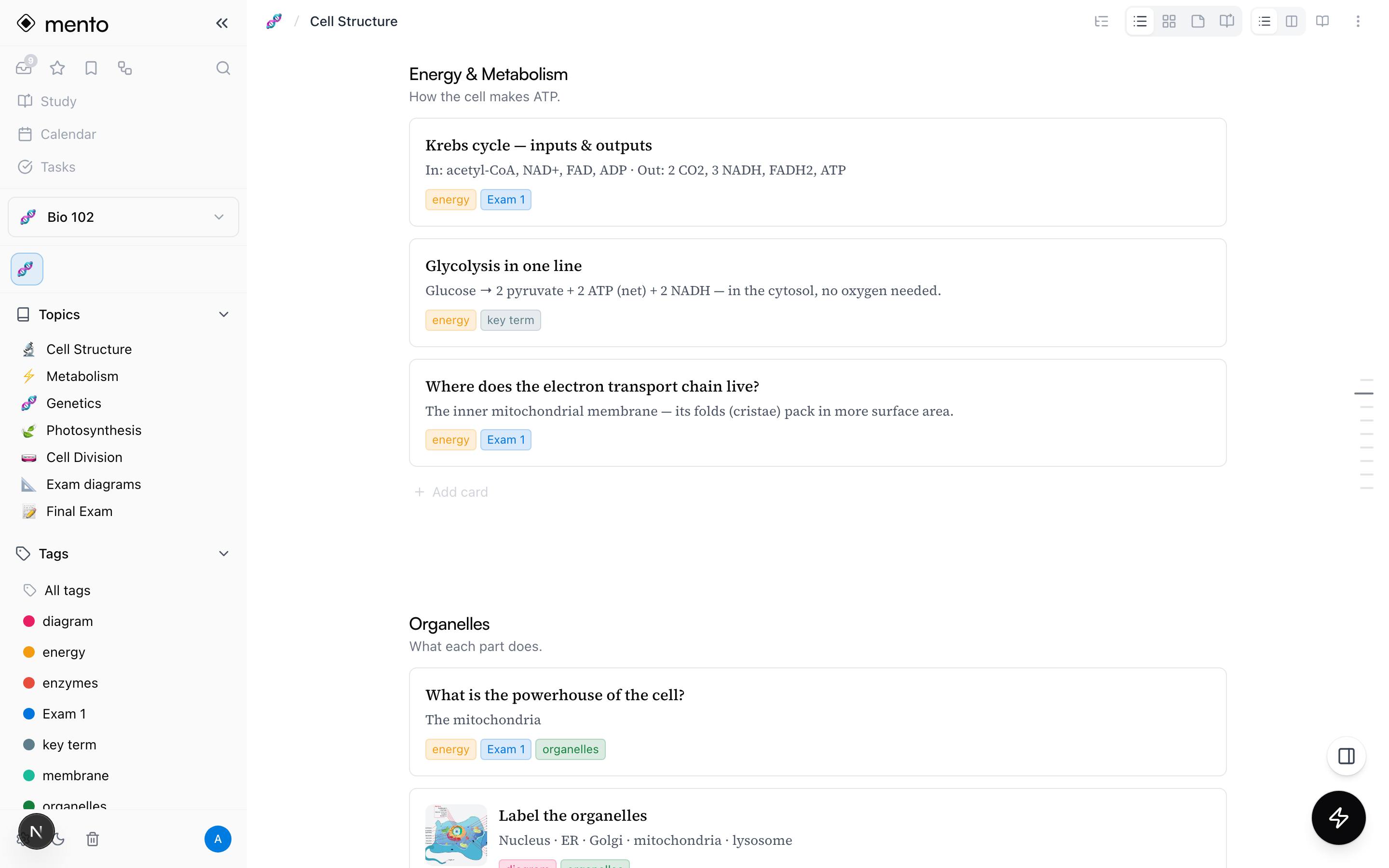
Task: Open the trash icon in sidebar footer
Action: [x=93, y=839]
